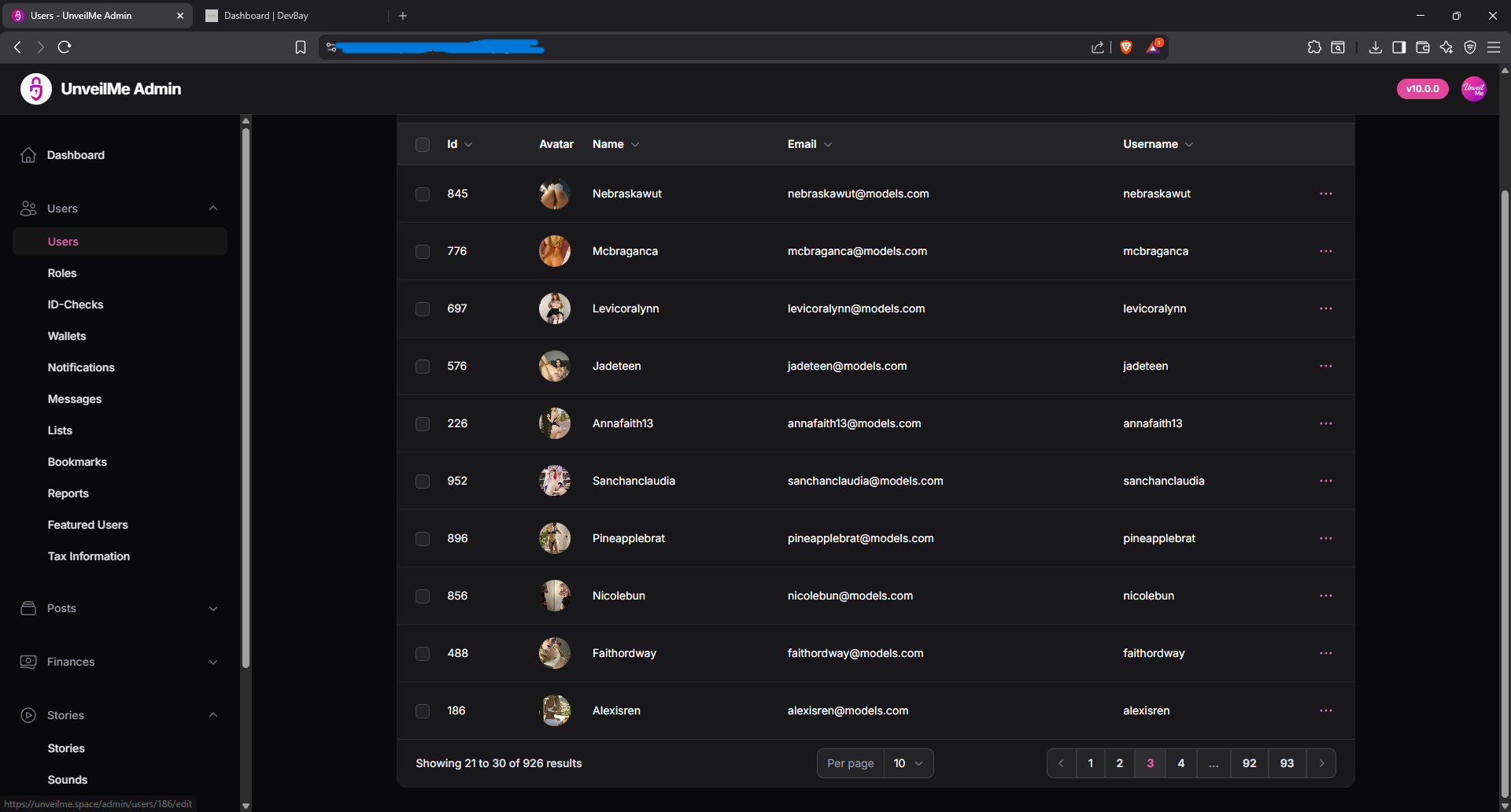Click the Posts sidebar icon

pos(28,608)
